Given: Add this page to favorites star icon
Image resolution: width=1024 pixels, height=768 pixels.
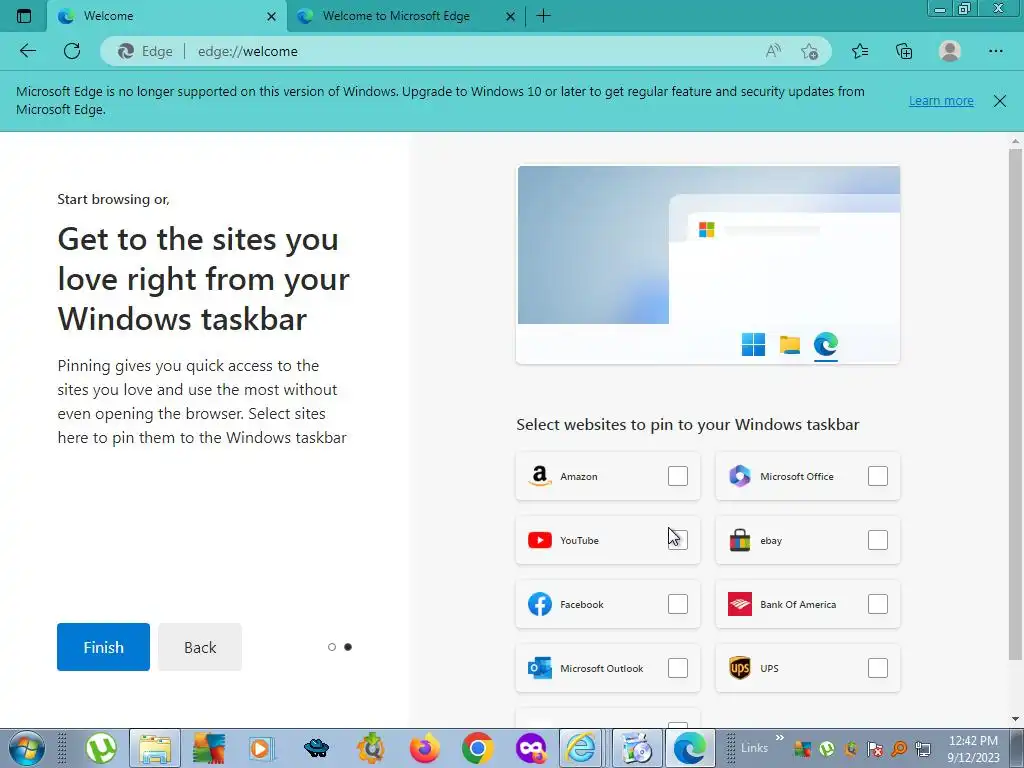Looking at the screenshot, I should 810,51.
